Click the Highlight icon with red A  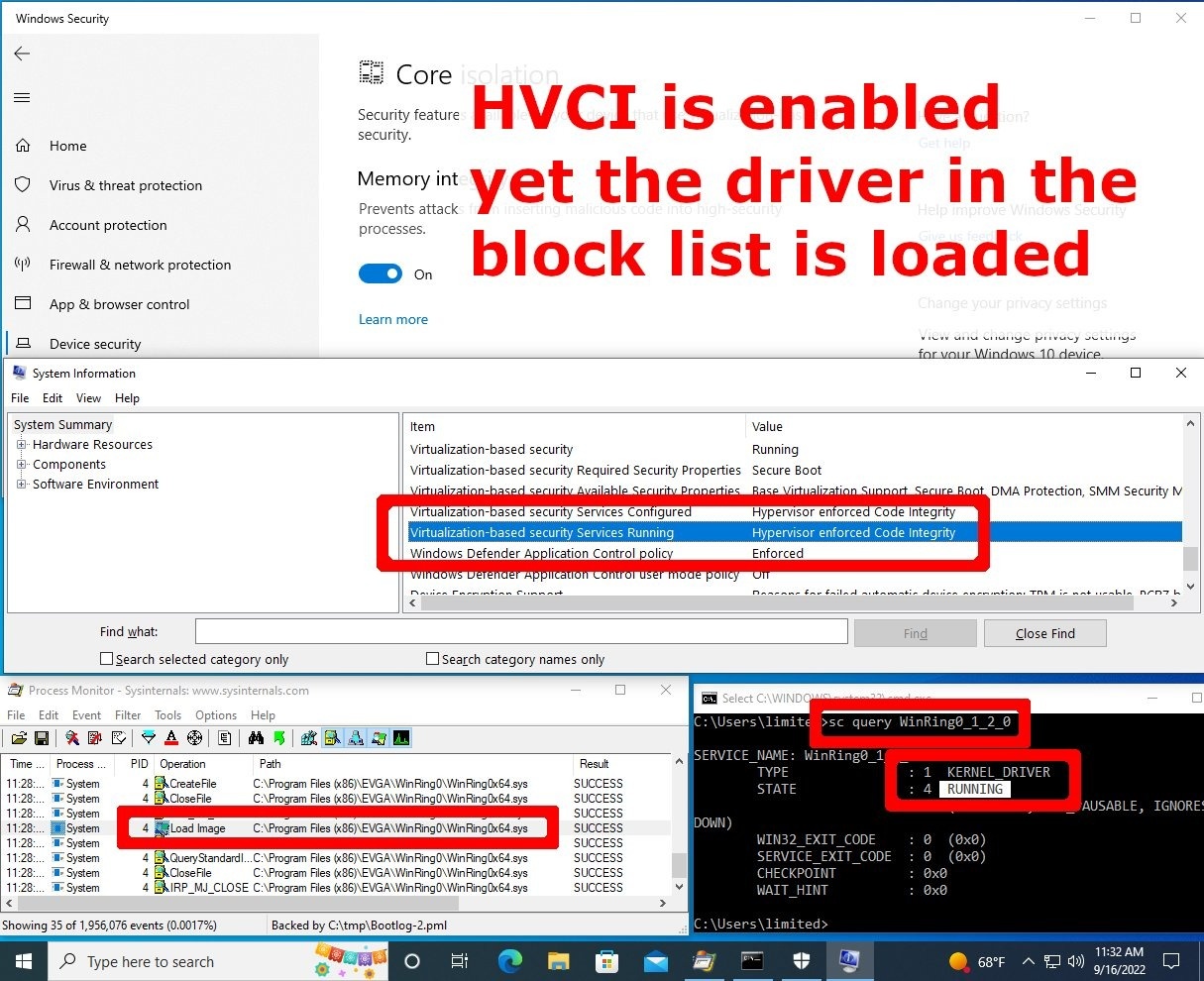click(x=171, y=738)
